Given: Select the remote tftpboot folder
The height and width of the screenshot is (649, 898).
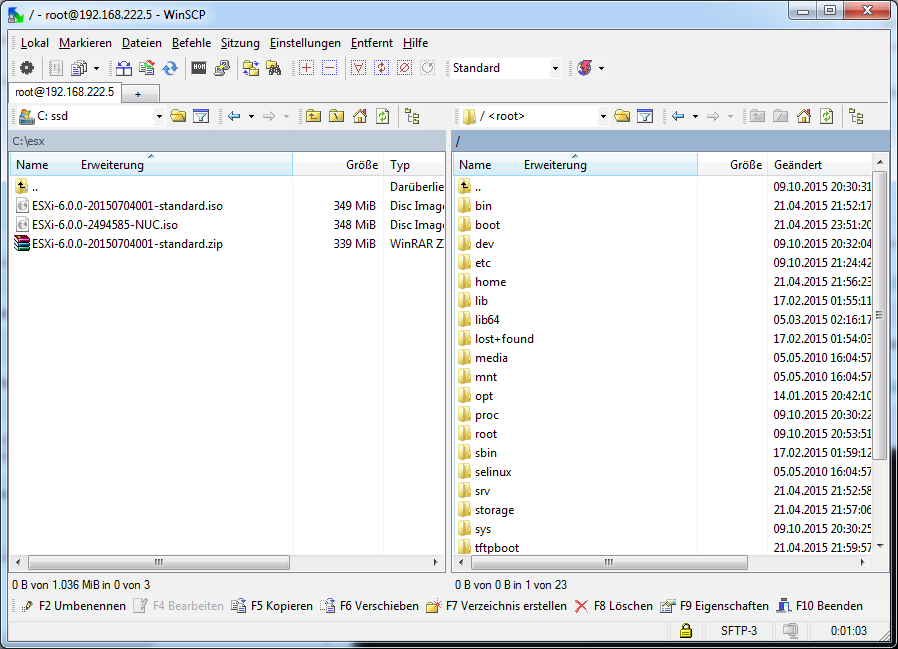Looking at the screenshot, I should (x=497, y=548).
